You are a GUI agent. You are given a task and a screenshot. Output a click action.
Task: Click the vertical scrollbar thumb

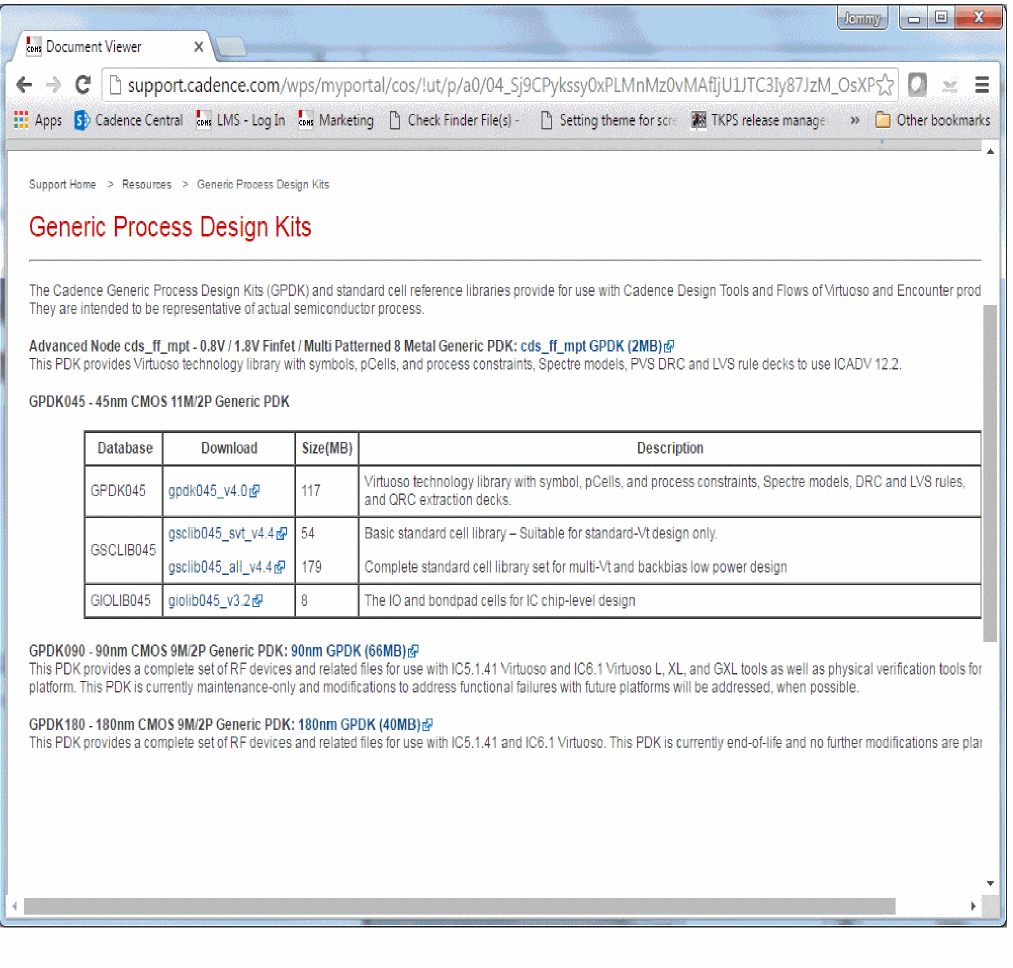click(990, 473)
